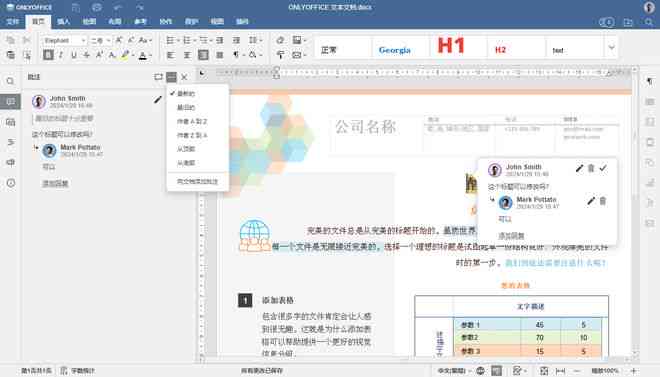Toggle subscript formatting
This screenshot has height=377, width=660.
[x=112, y=55]
